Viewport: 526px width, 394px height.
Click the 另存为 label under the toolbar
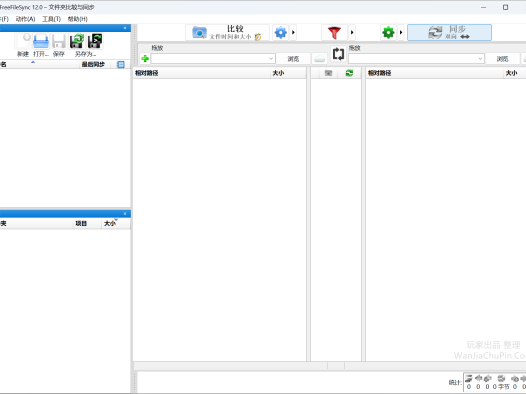[86, 54]
